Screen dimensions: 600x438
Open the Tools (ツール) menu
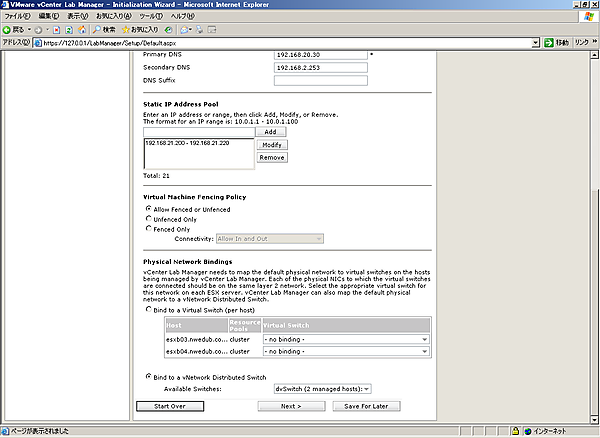[x=150, y=17]
